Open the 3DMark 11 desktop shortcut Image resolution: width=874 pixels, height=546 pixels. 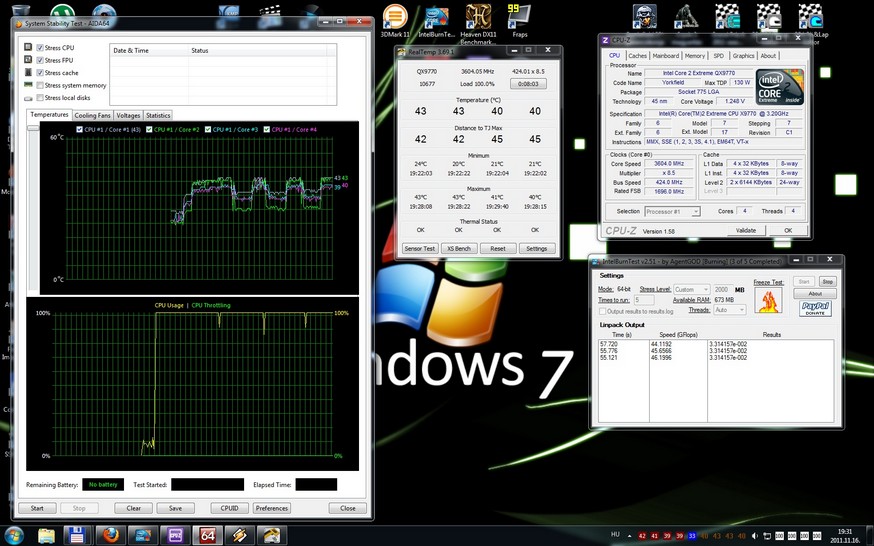395,21
